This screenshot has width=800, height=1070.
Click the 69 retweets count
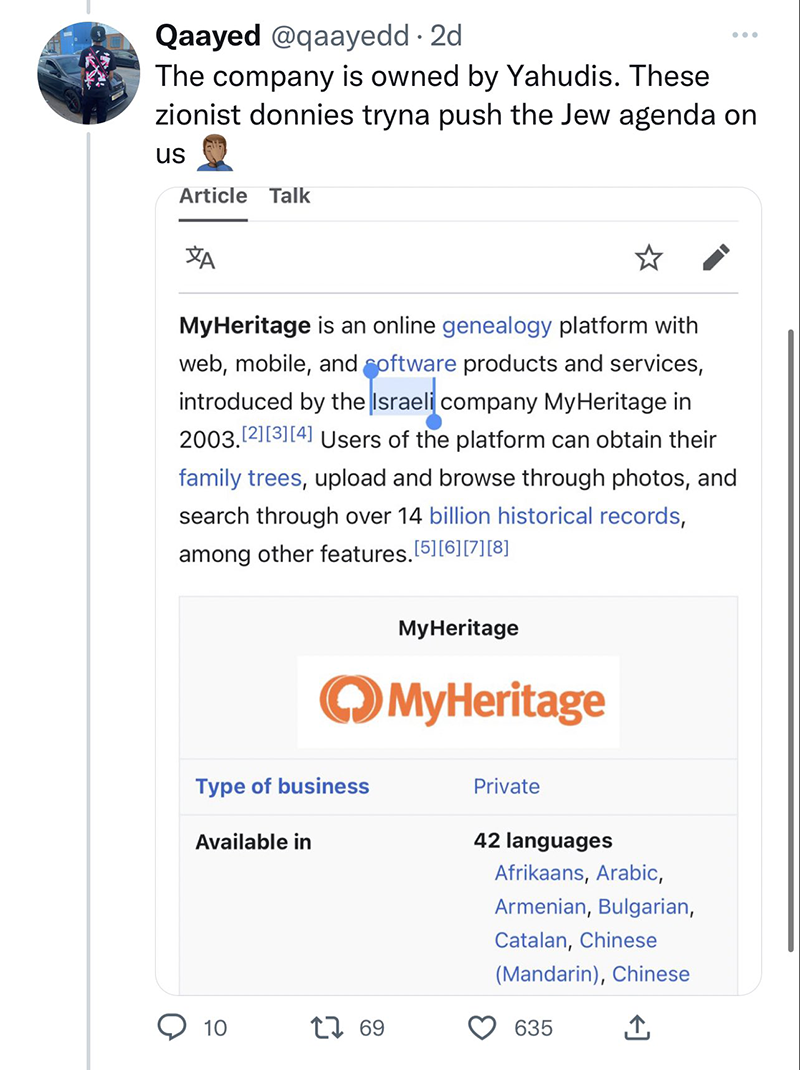[372, 1028]
